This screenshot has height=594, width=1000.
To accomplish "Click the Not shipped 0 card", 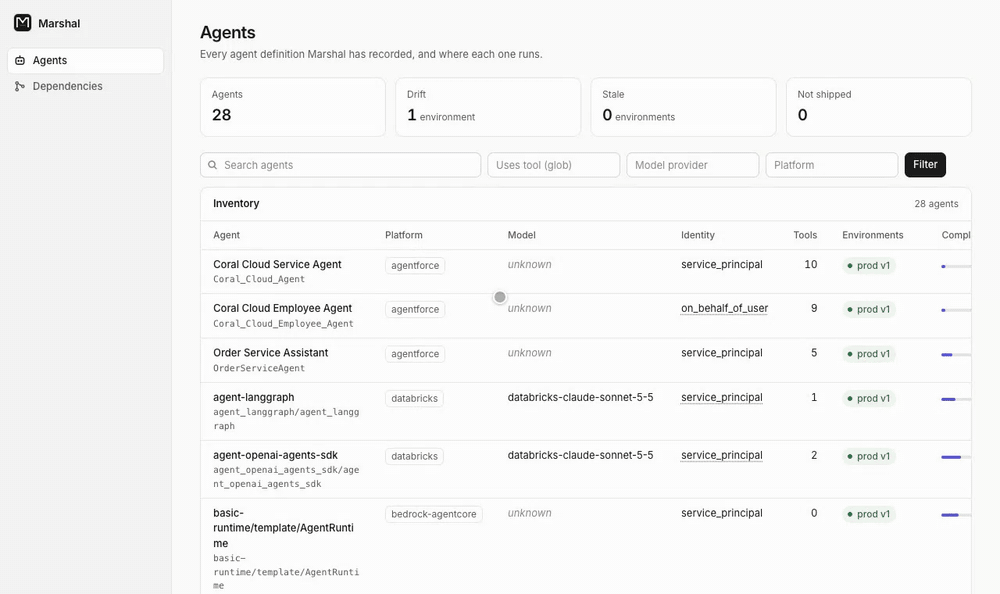I will coord(879,107).
